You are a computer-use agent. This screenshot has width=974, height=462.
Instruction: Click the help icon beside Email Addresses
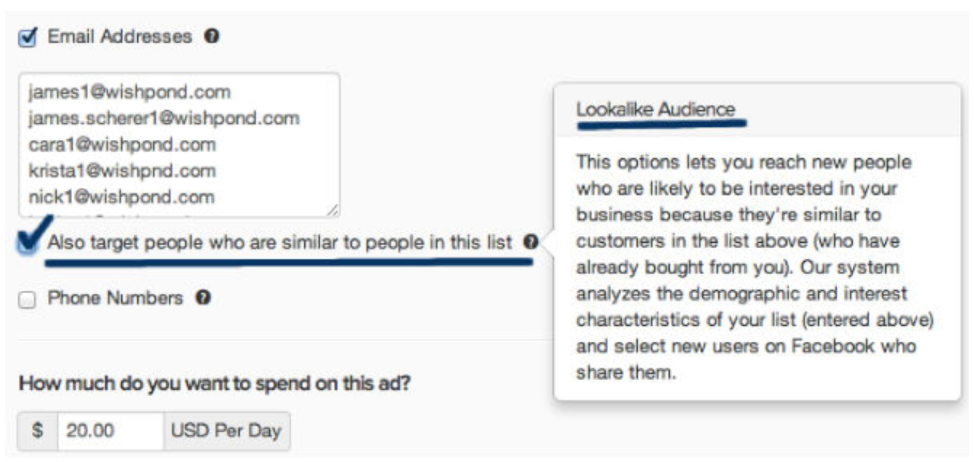tap(212, 37)
